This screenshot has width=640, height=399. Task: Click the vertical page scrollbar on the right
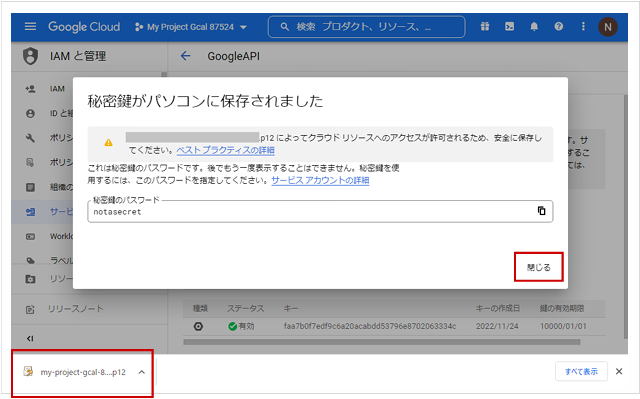click(625, 216)
